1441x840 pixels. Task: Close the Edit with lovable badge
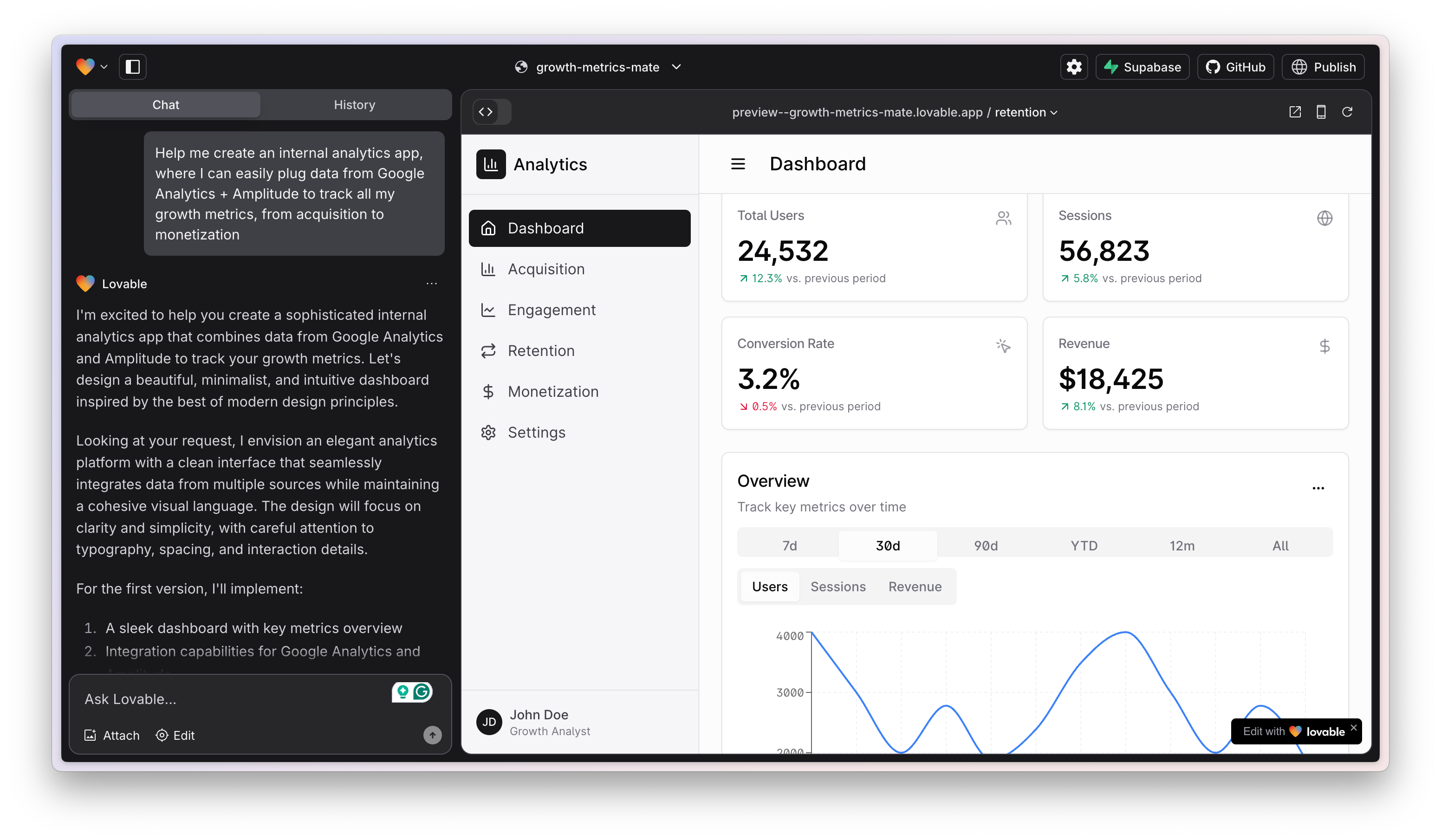(1354, 727)
